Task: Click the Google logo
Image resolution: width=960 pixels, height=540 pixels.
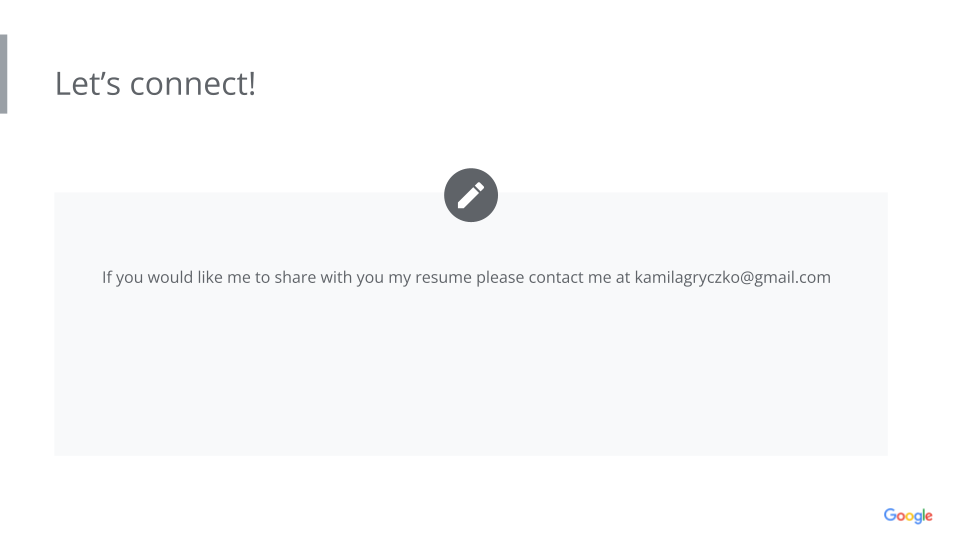Action: [908, 516]
